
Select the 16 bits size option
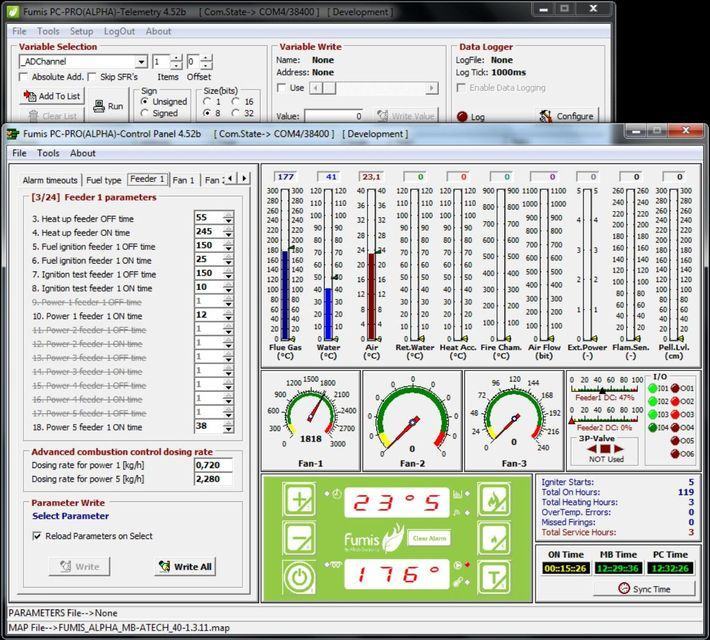tap(235, 101)
